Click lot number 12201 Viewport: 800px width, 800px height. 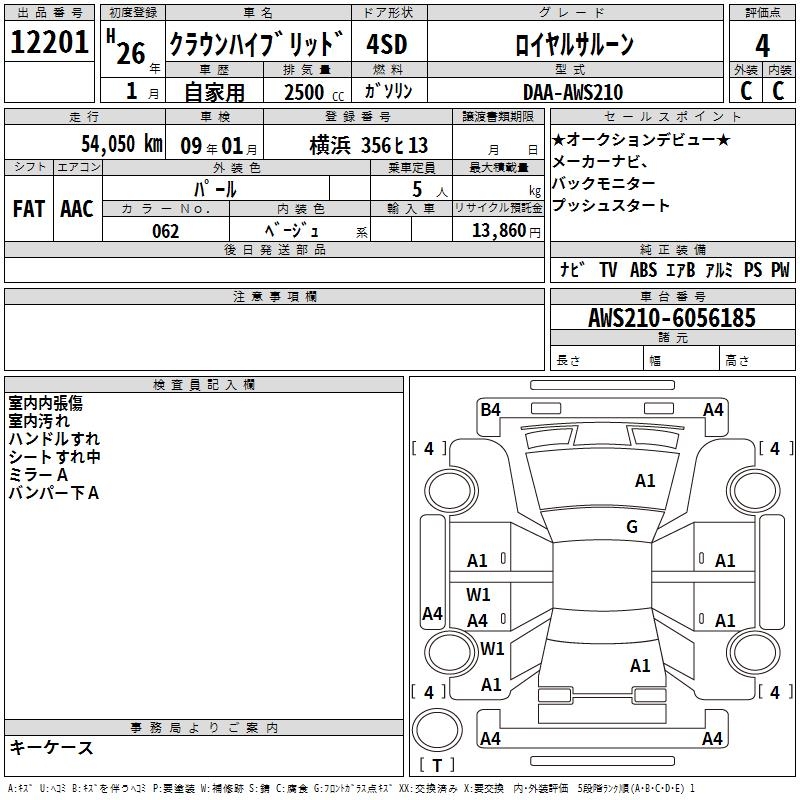(x=49, y=43)
